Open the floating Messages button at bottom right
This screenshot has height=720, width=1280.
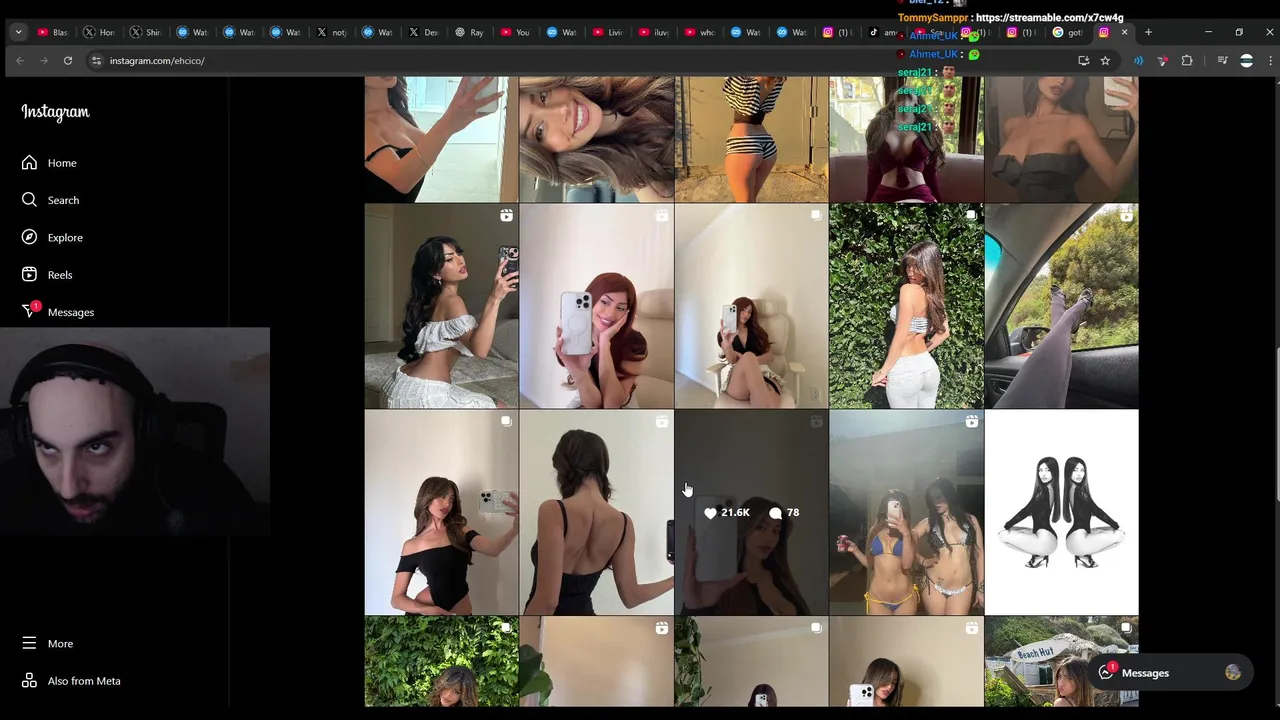click(1170, 673)
